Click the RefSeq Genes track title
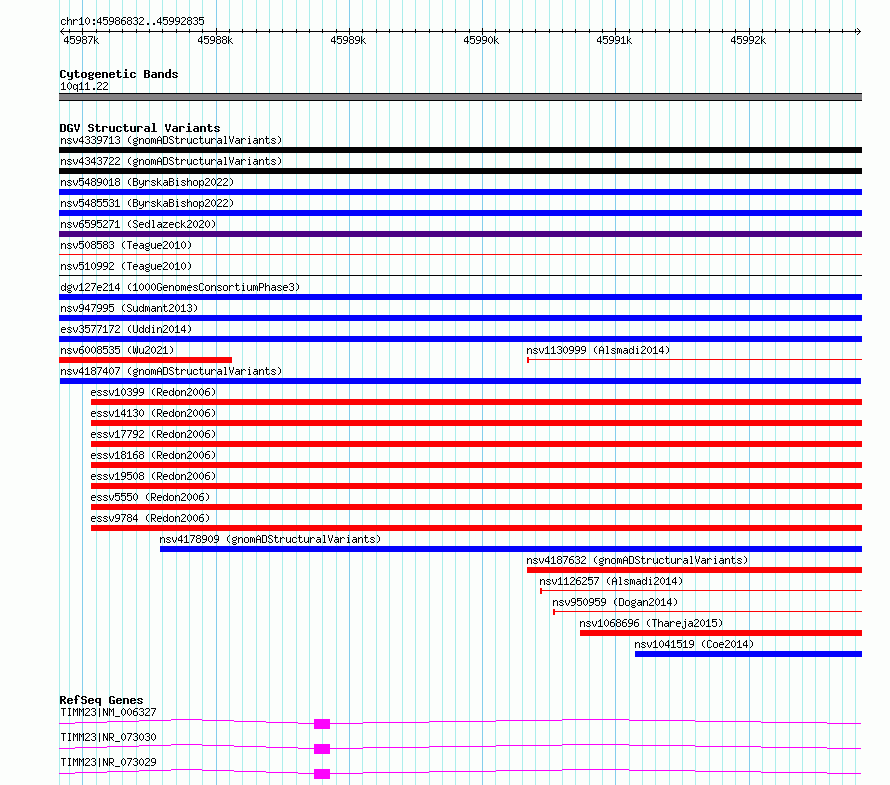 [101, 700]
